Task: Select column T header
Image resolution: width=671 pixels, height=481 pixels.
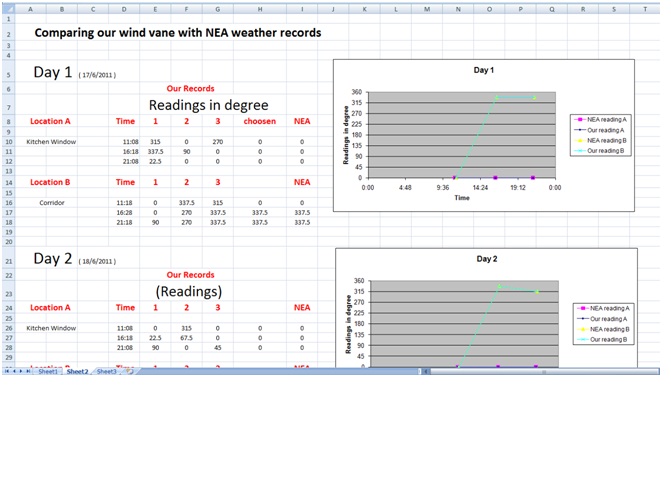Action: click(645, 9)
